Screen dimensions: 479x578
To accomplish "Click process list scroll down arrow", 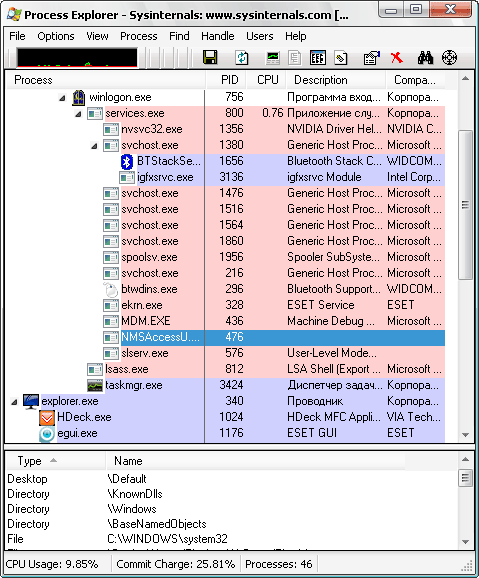I will pyautogui.click(x=465, y=435).
